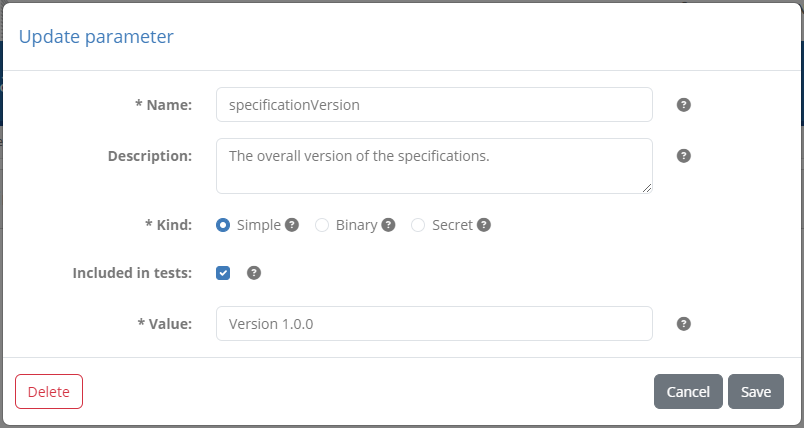This screenshot has width=804, height=428.
Task: Open help tooltip for Name field
Action: click(684, 105)
